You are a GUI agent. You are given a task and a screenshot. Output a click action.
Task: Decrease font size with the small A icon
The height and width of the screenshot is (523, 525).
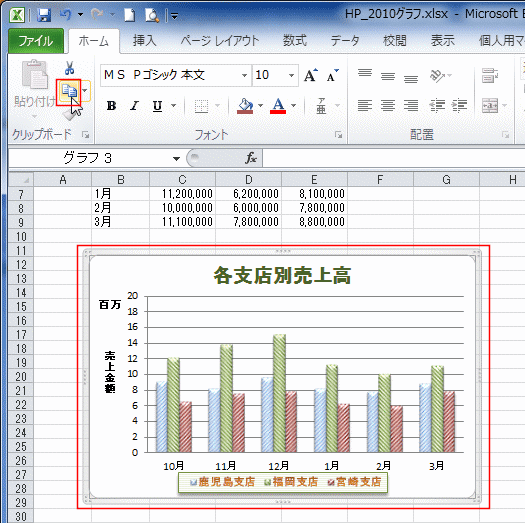[x=332, y=75]
